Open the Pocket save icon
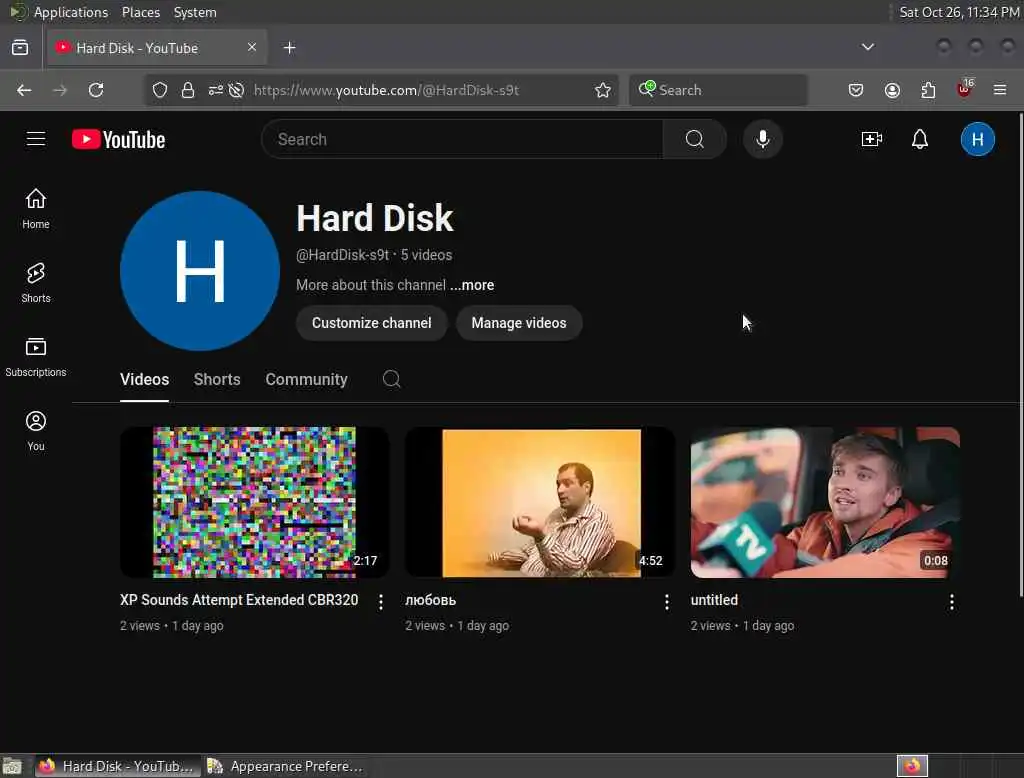1024x778 pixels. click(856, 90)
